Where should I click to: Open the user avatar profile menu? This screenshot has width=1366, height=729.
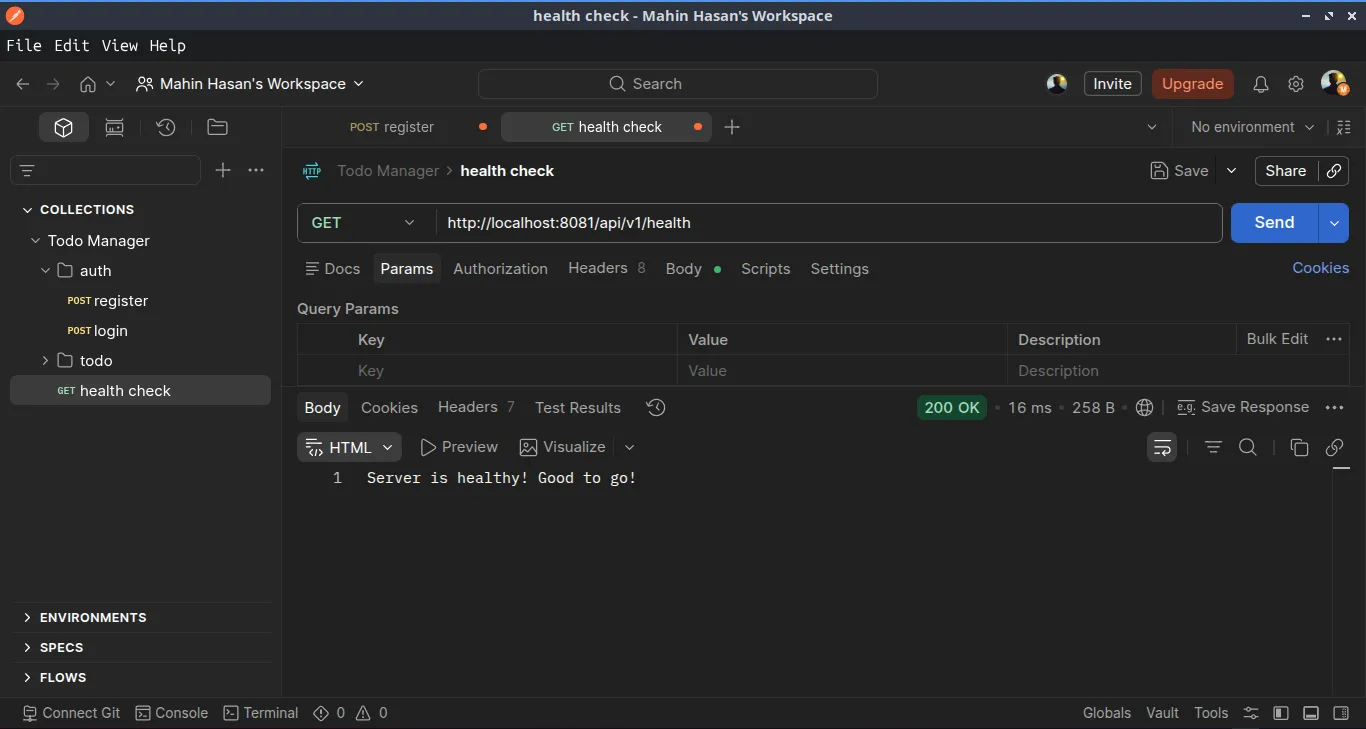[x=1334, y=83]
